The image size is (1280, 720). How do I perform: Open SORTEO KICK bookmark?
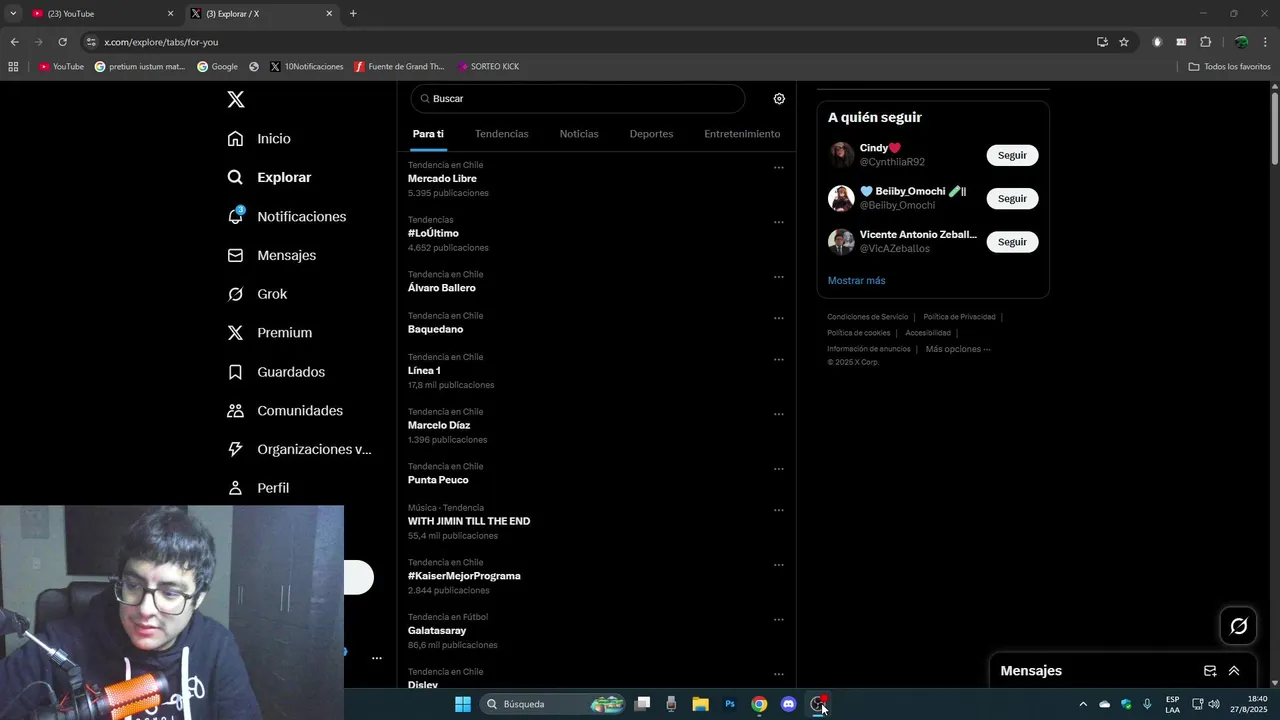488,67
